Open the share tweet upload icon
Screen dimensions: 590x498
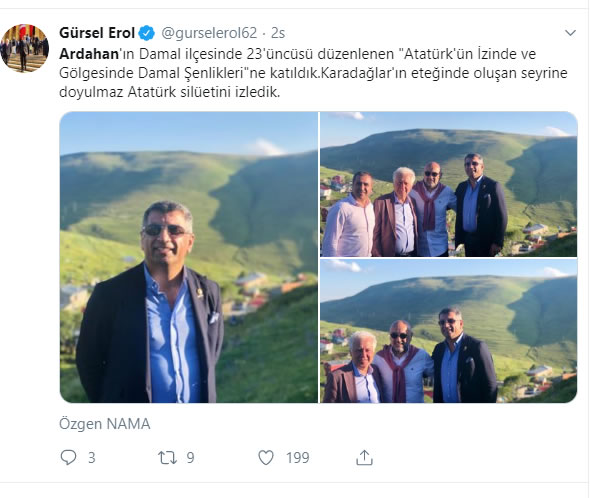pyautogui.click(x=364, y=457)
